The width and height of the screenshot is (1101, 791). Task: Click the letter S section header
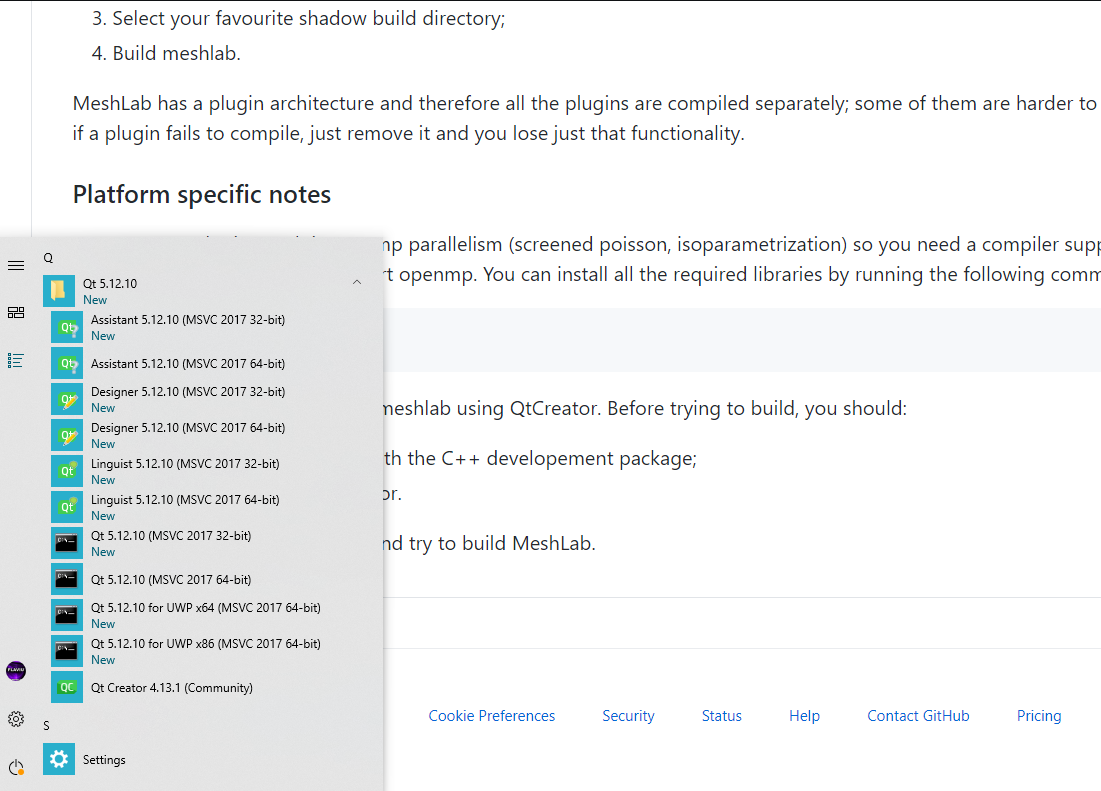46,724
